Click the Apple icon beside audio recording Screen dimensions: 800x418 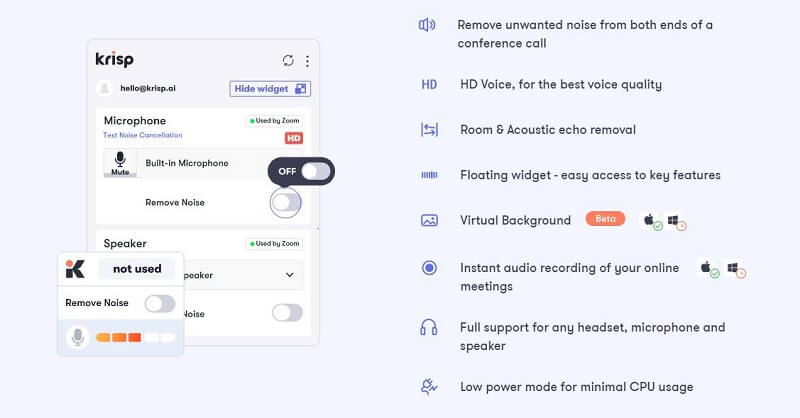tap(706, 267)
